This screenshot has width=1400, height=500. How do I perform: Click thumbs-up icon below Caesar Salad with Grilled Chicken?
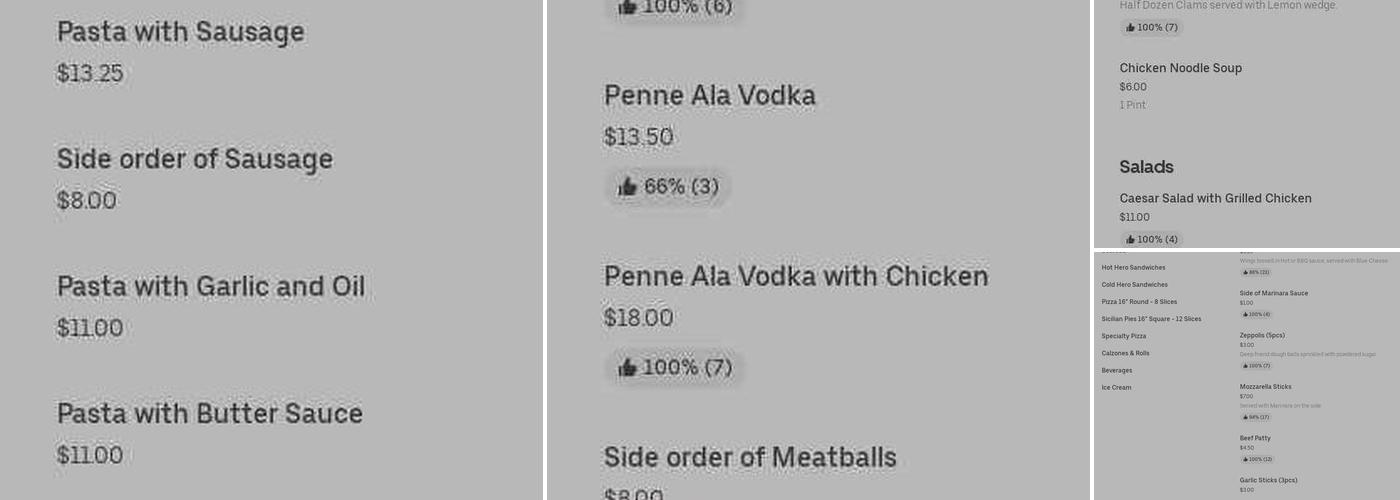coord(1130,240)
